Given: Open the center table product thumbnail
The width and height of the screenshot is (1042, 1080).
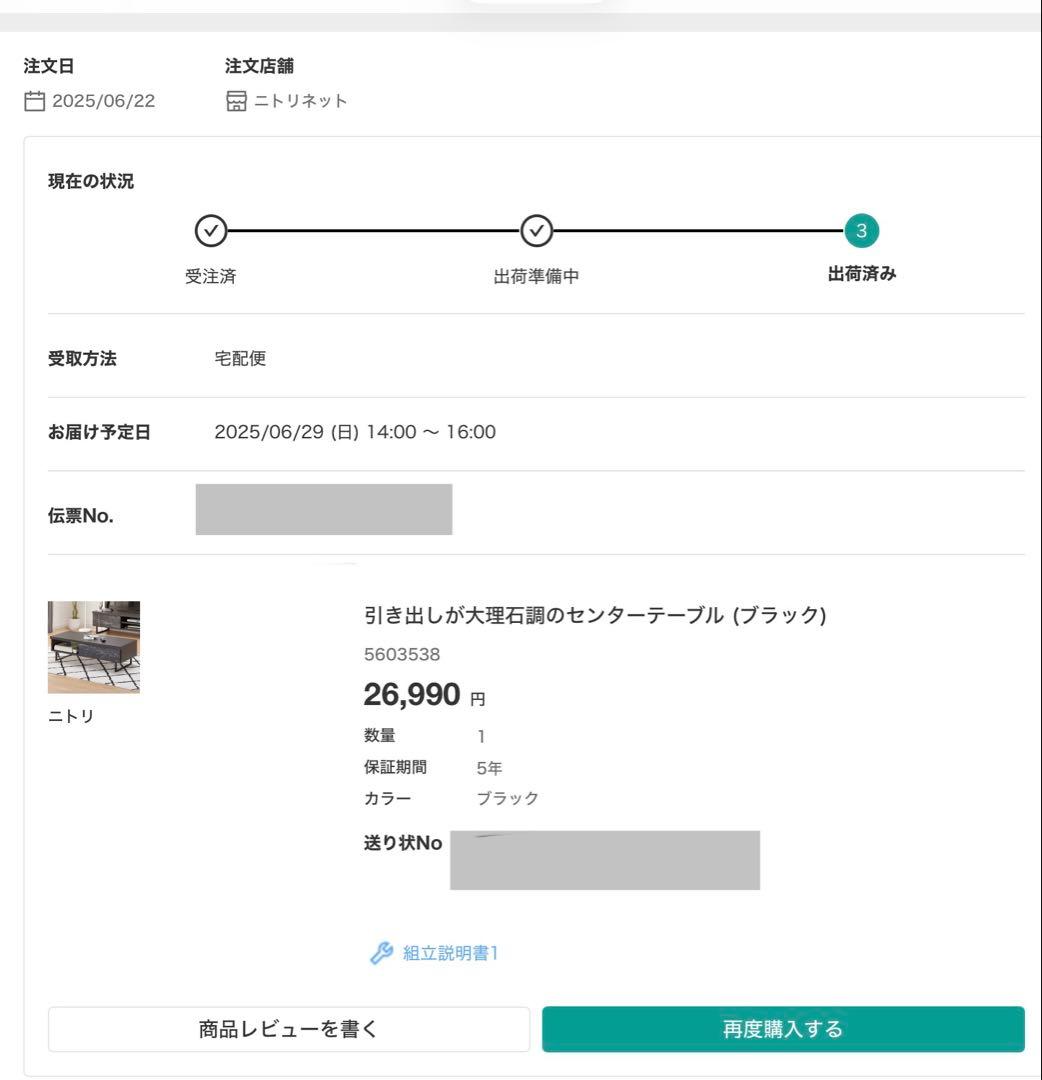Looking at the screenshot, I should 94,647.
